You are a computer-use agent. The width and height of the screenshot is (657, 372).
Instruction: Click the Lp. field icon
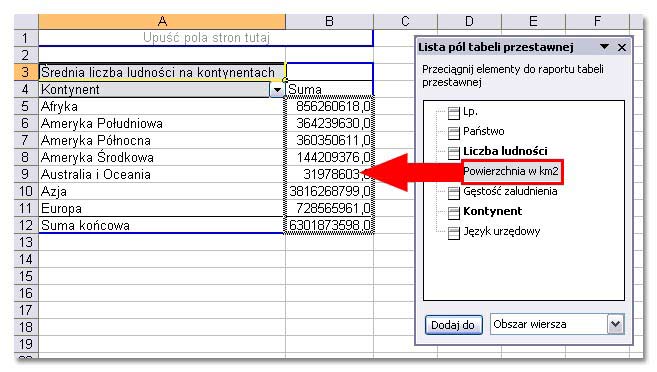click(x=453, y=113)
